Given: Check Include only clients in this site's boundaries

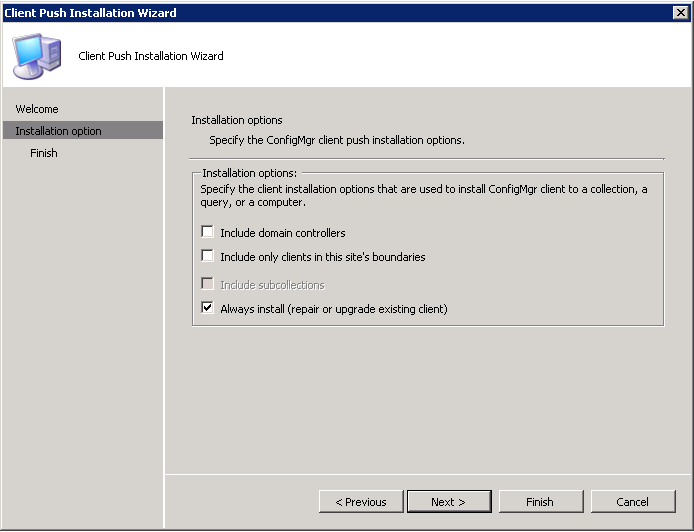Looking at the screenshot, I should [x=207, y=255].
